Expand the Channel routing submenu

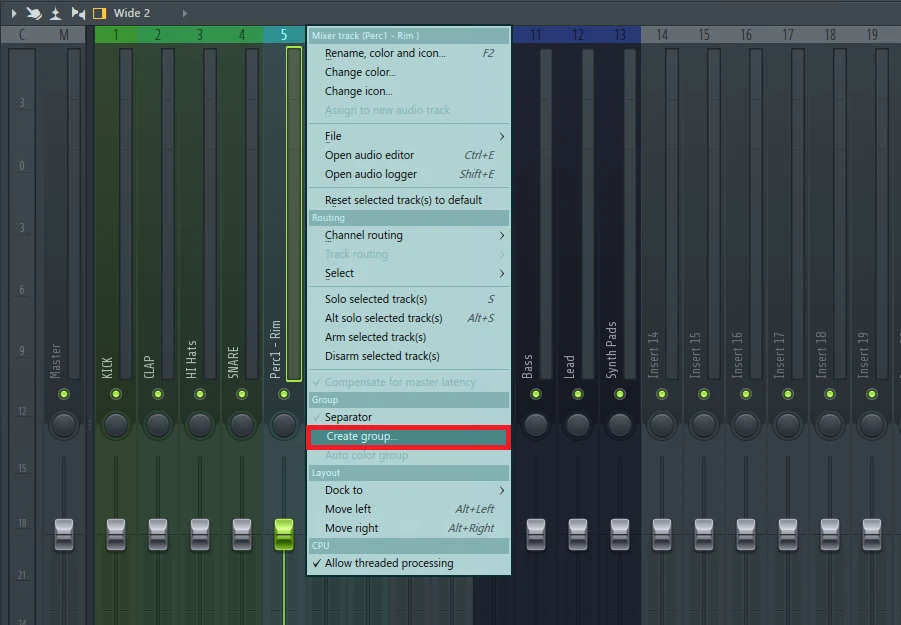pos(408,236)
